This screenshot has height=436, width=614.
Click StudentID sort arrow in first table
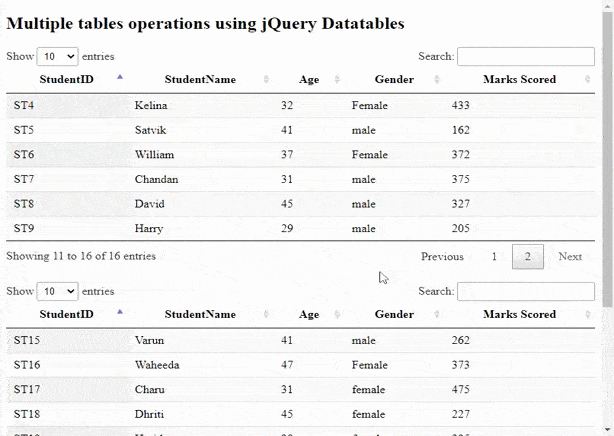point(120,77)
